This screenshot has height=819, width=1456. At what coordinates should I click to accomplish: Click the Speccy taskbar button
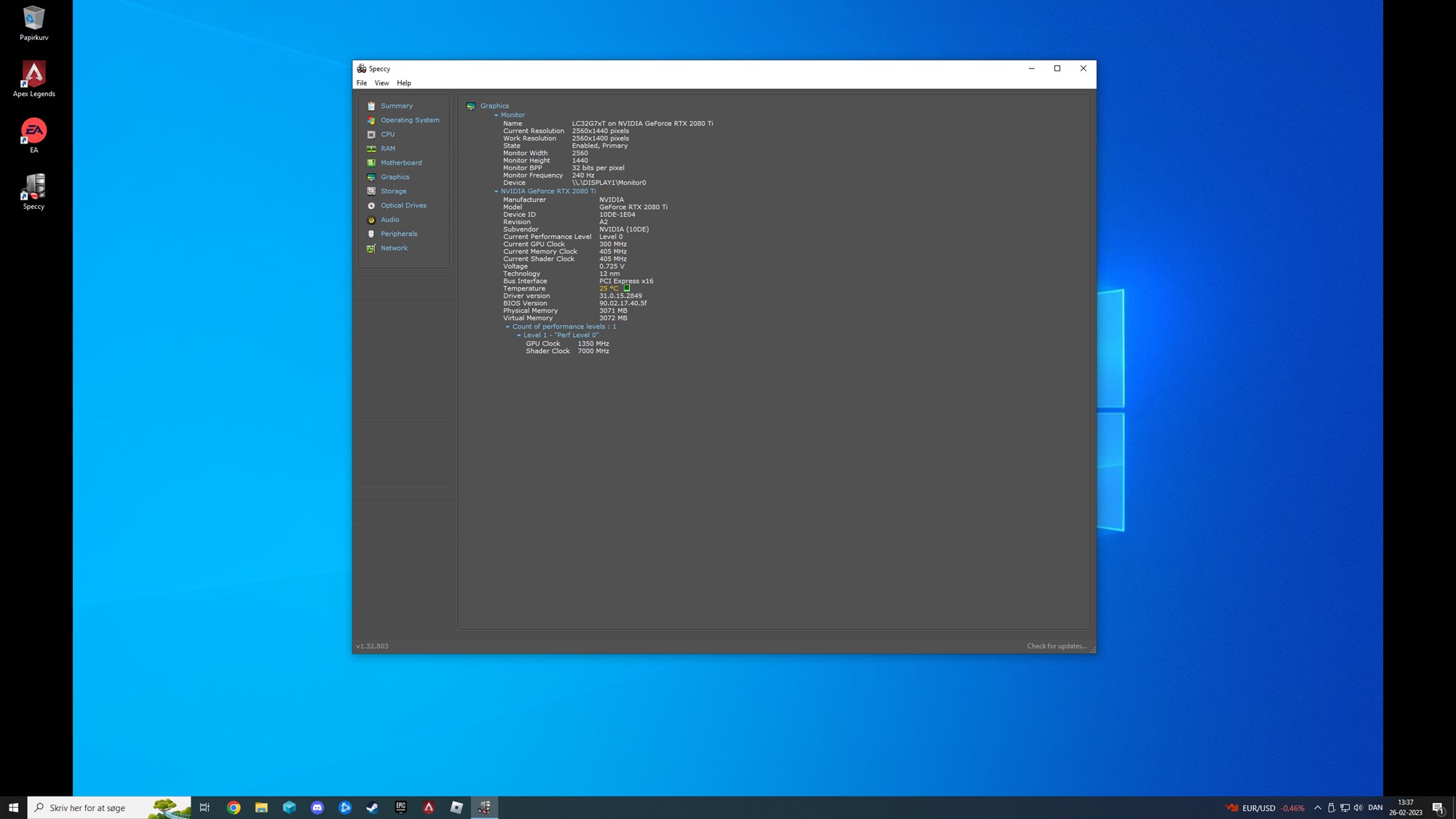(484, 807)
